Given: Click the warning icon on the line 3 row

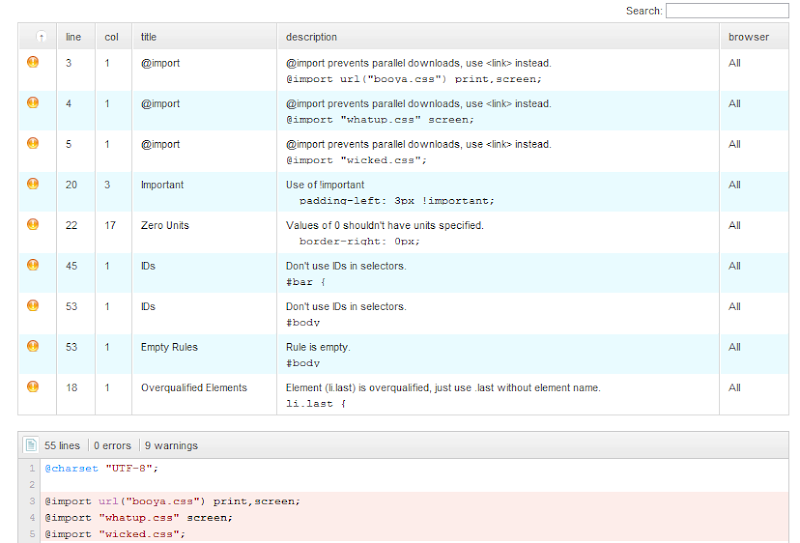Looking at the screenshot, I should pyautogui.click(x=33, y=62).
